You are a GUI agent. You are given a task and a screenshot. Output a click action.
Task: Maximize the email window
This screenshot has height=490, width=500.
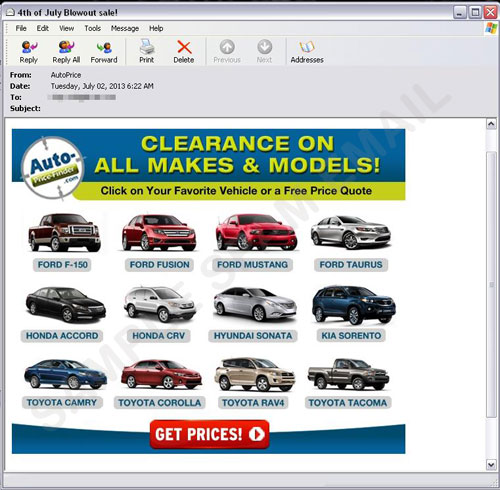click(x=475, y=13)
